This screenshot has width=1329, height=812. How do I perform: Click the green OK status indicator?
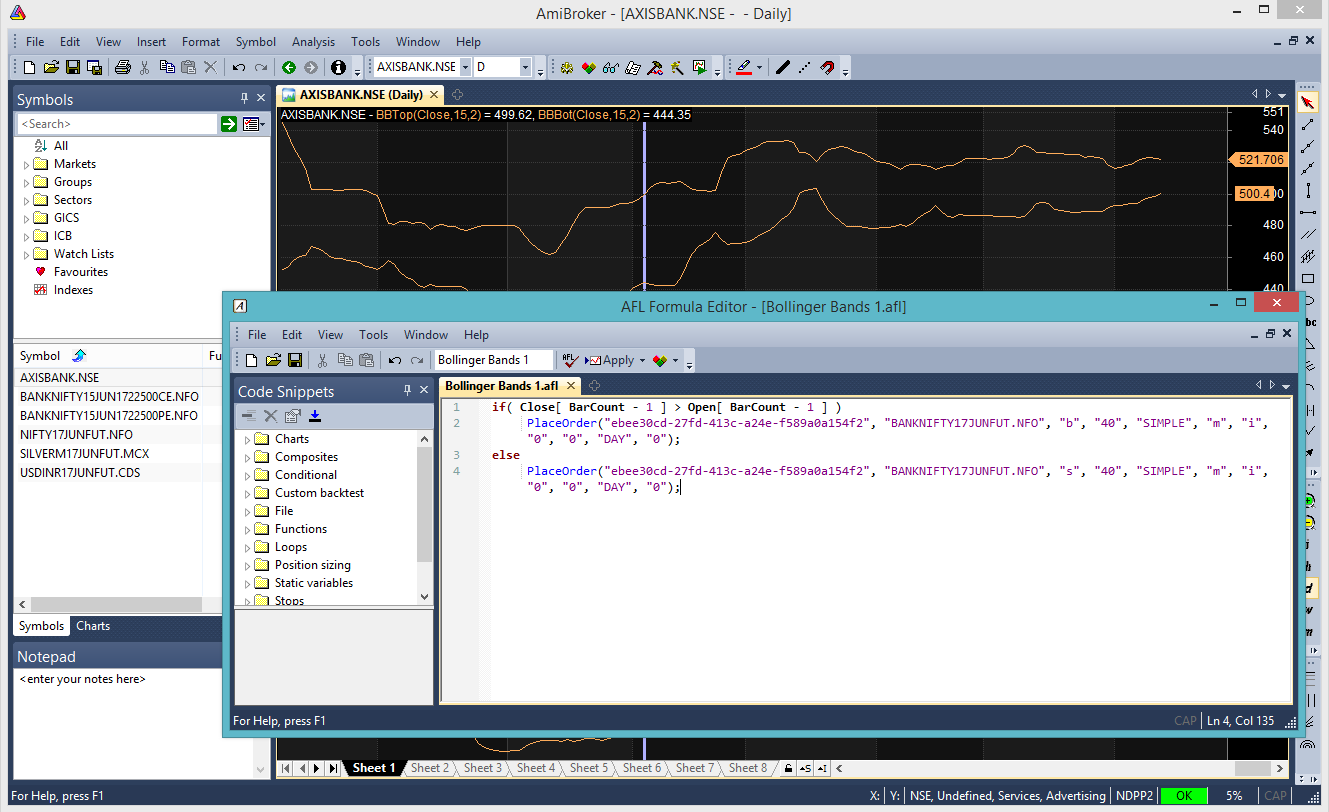click(1184, 796)
